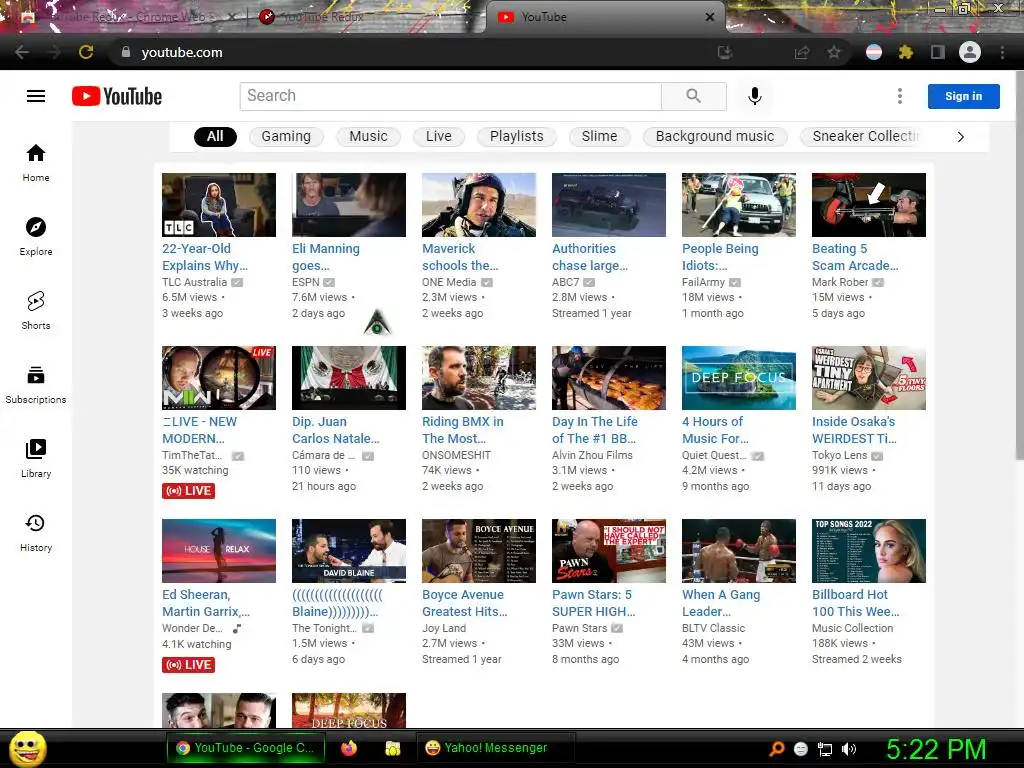The height and width of the screenshot is (768, 1024).
Task: Select the Playlists filter chip
Action: [517, 136]
